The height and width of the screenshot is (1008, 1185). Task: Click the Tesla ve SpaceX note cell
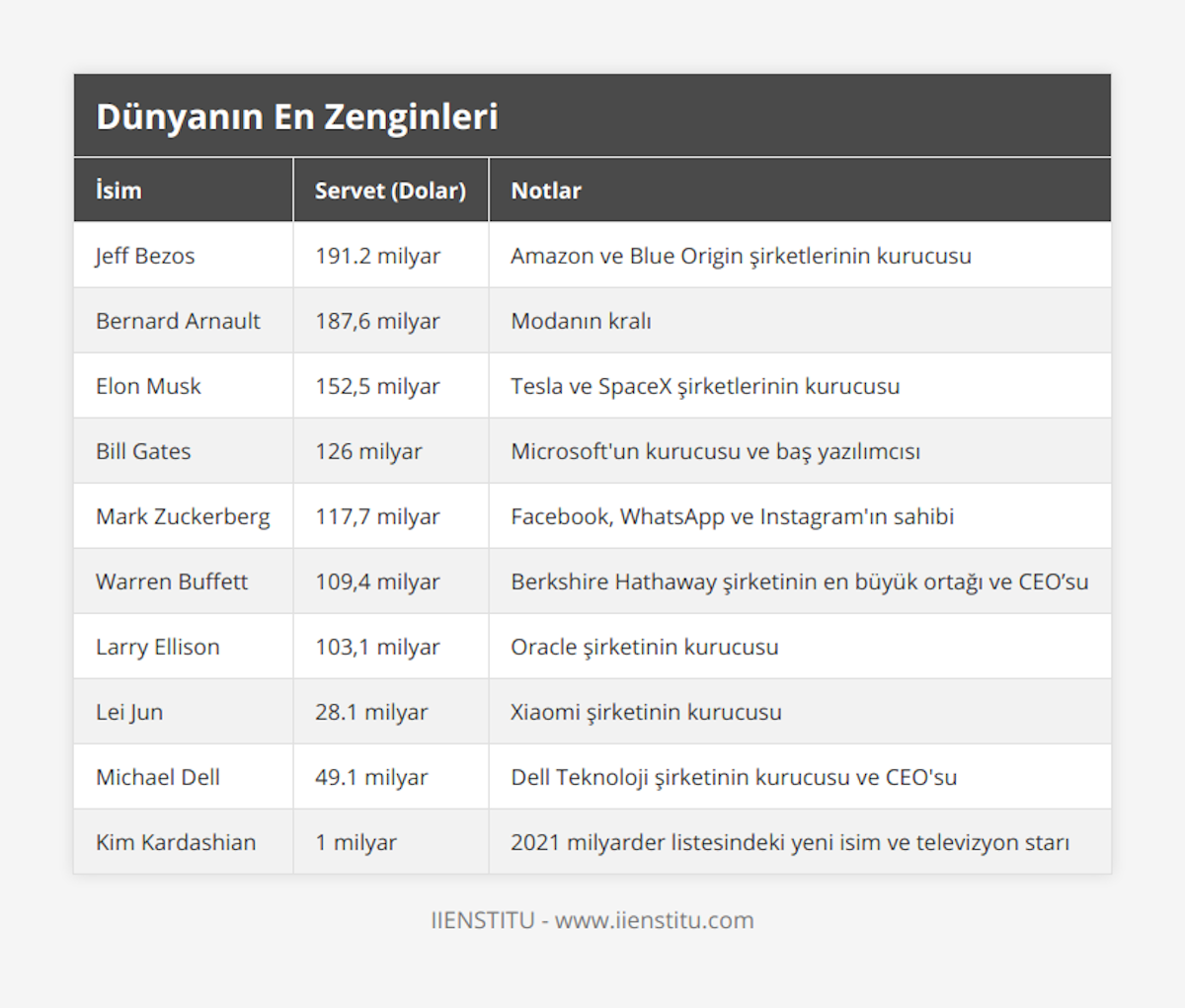pyautogui.click(x=705, y=386)
